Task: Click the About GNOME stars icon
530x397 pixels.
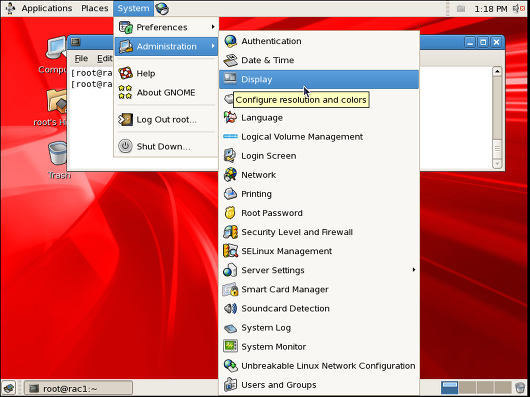Action: point(125,92)
